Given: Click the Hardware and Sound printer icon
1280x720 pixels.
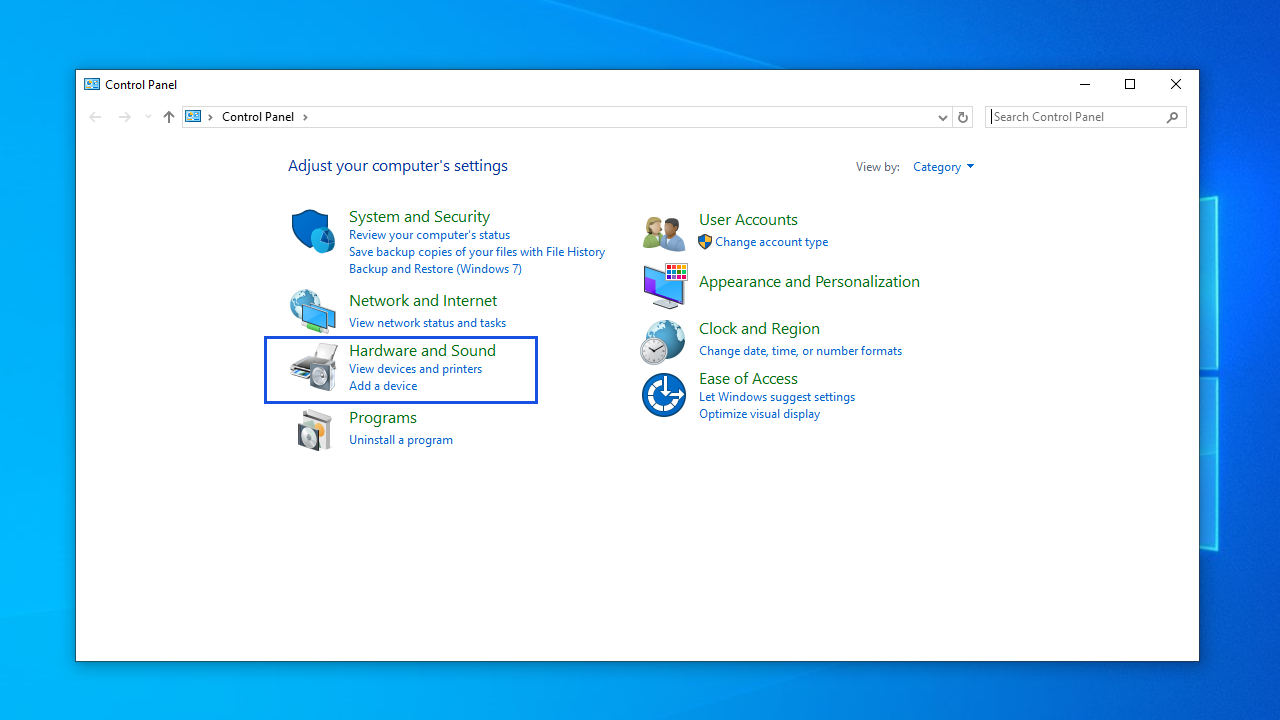Looking at the screenshot, I should point(313,367).
